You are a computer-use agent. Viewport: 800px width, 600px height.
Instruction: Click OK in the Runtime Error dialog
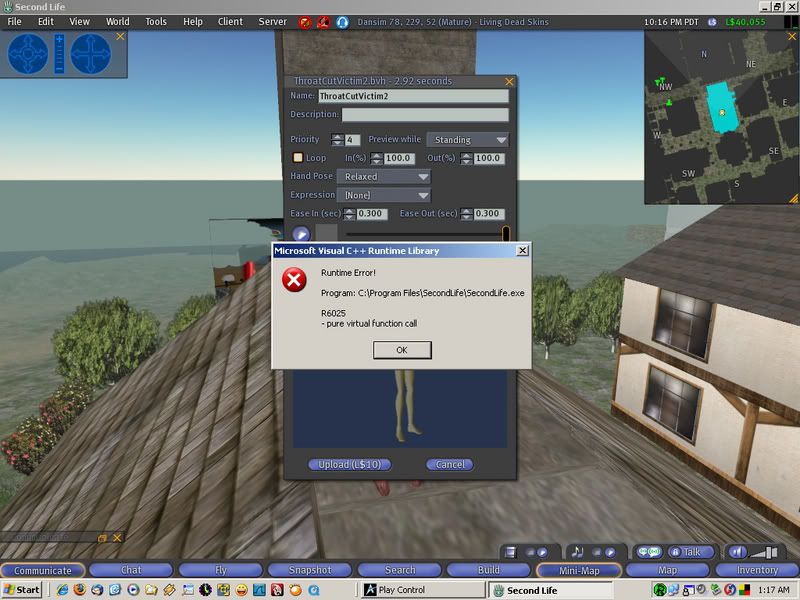tap(402, 350)
